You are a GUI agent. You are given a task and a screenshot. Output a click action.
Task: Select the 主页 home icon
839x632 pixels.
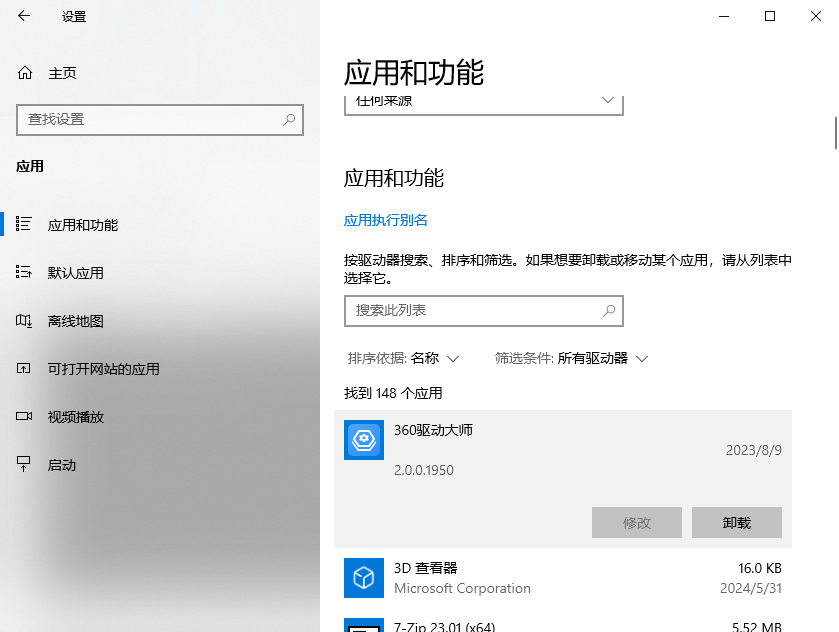pyautogui.click(x=24, y=72)
